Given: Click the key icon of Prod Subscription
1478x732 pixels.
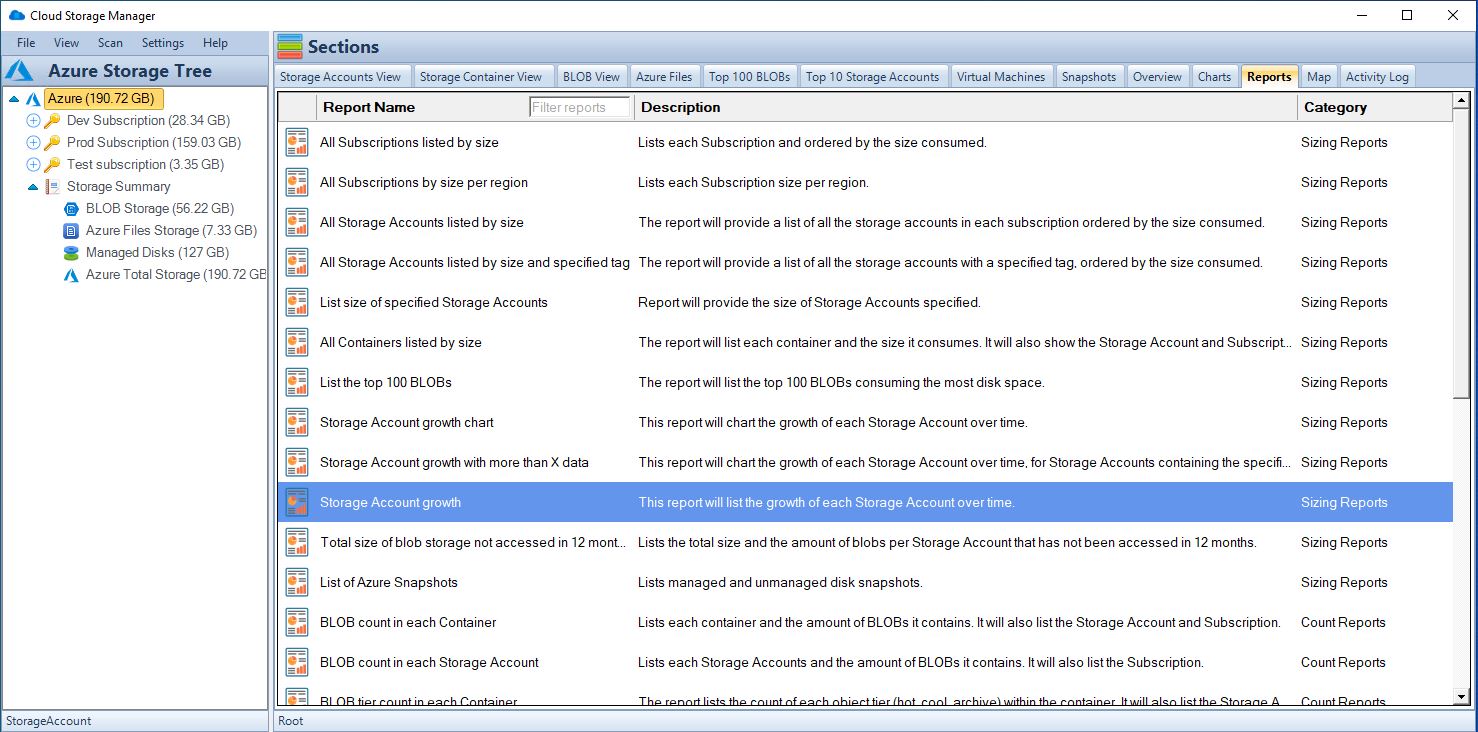Looking at the screenshot, I should 52,142.
